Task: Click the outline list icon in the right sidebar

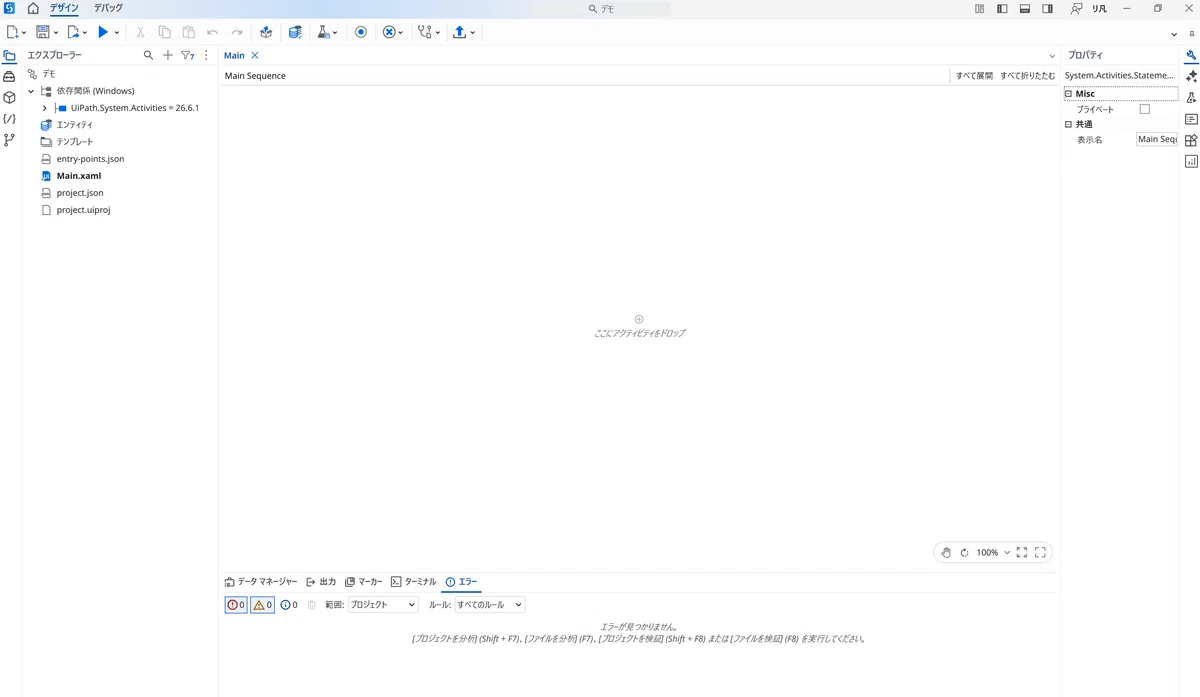Action: pos(1191,118)
